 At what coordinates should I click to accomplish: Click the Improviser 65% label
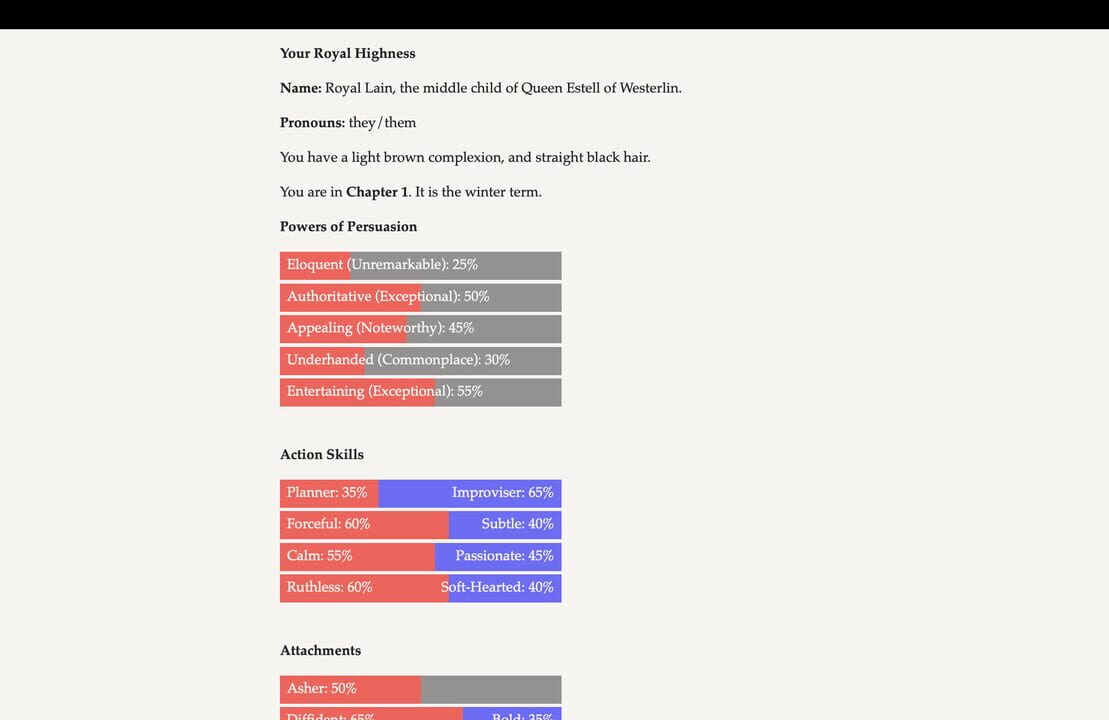[502, 493]
